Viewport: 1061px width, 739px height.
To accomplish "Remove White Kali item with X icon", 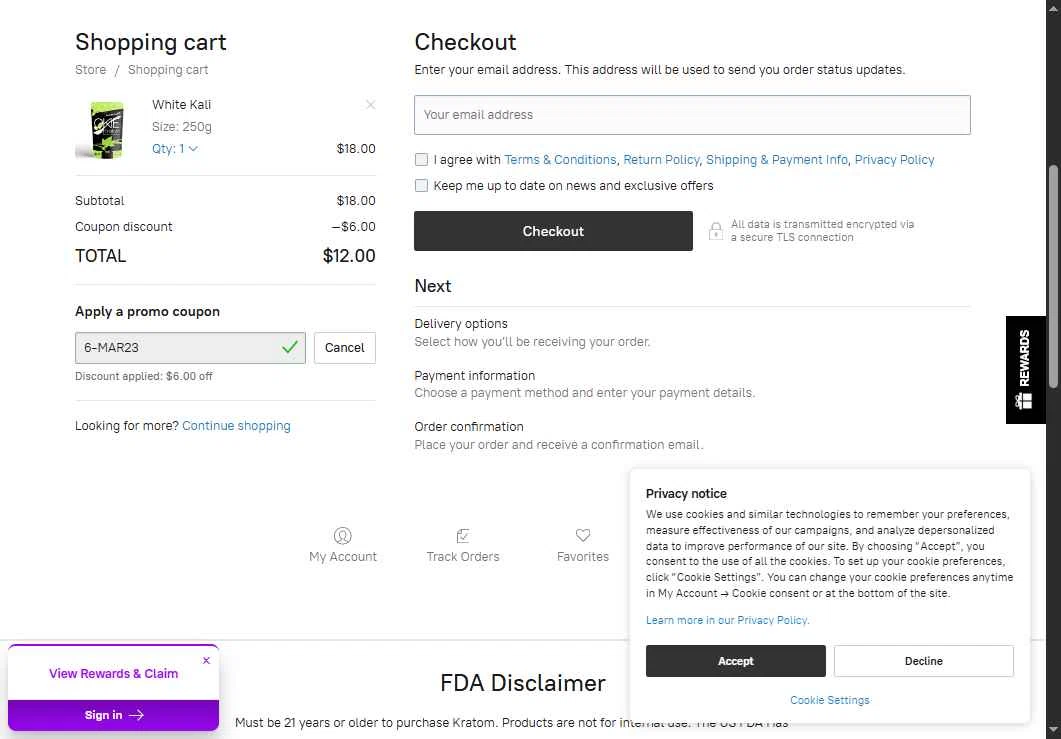I will pyautogui.click(x=370, y=104).
